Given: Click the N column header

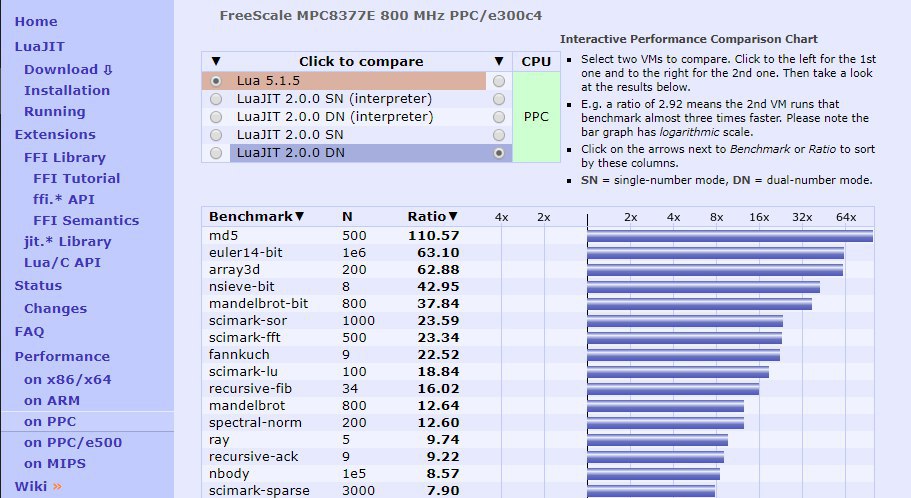Looking at the screenshot, I should point(347,217).
